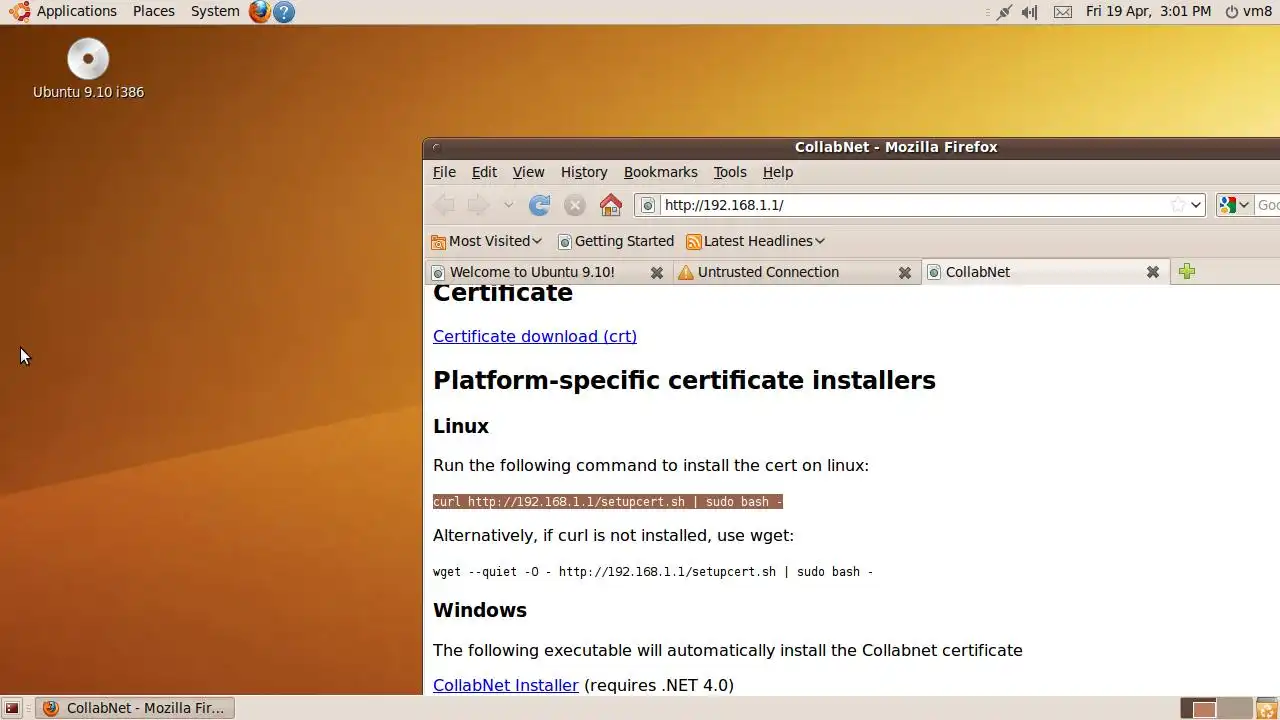Open the mail envelope indicator icon
The height and width of the screenshot is (720, 1280).
tap(1063, 12)
